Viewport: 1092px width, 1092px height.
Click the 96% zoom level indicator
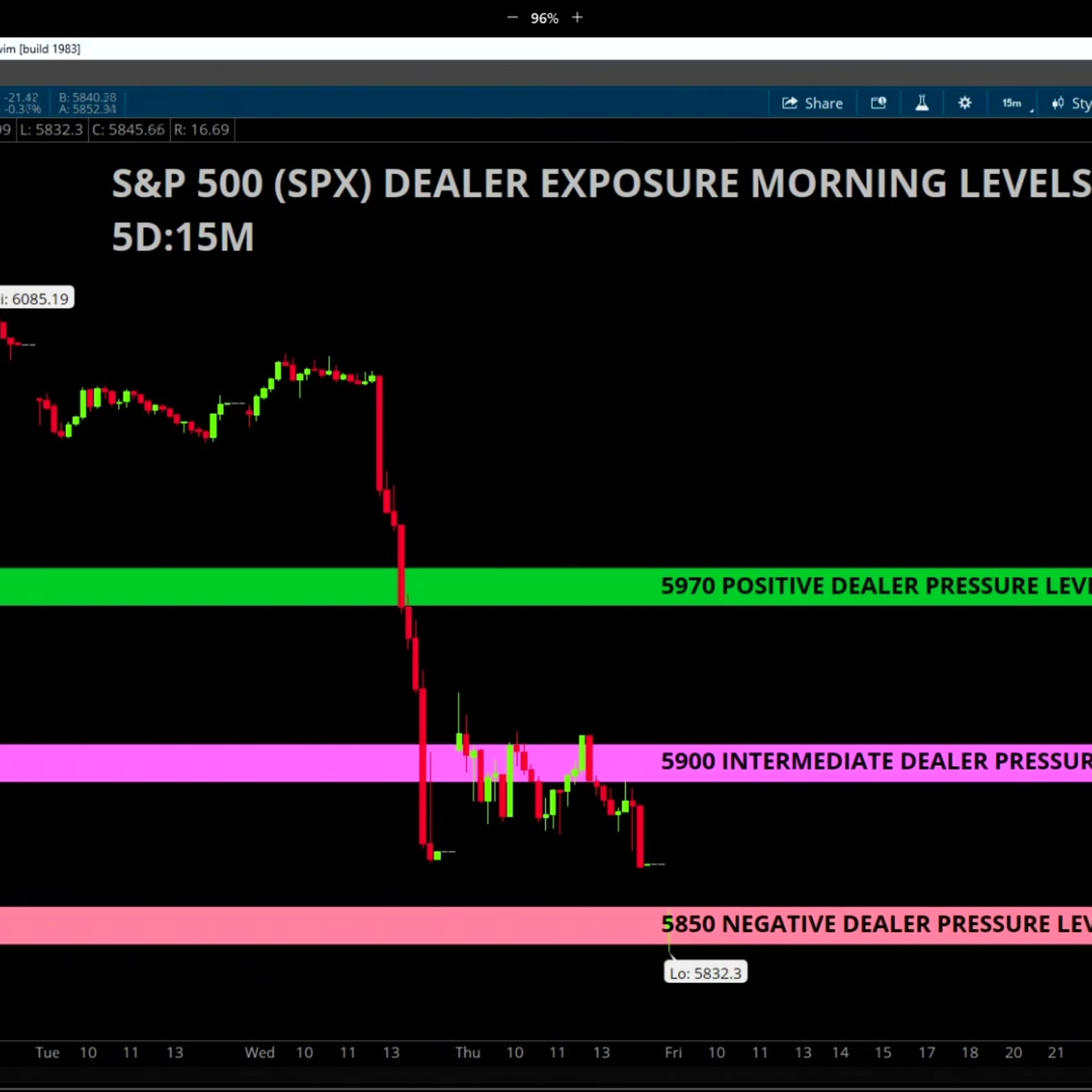544,19
